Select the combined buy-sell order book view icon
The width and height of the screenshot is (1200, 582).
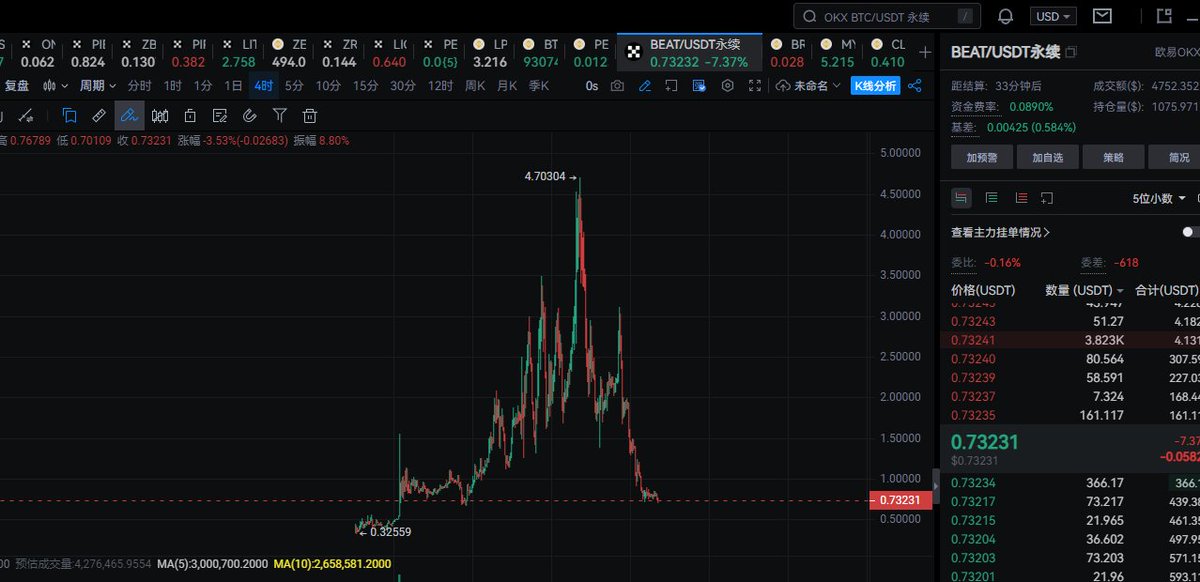point(961,198)
